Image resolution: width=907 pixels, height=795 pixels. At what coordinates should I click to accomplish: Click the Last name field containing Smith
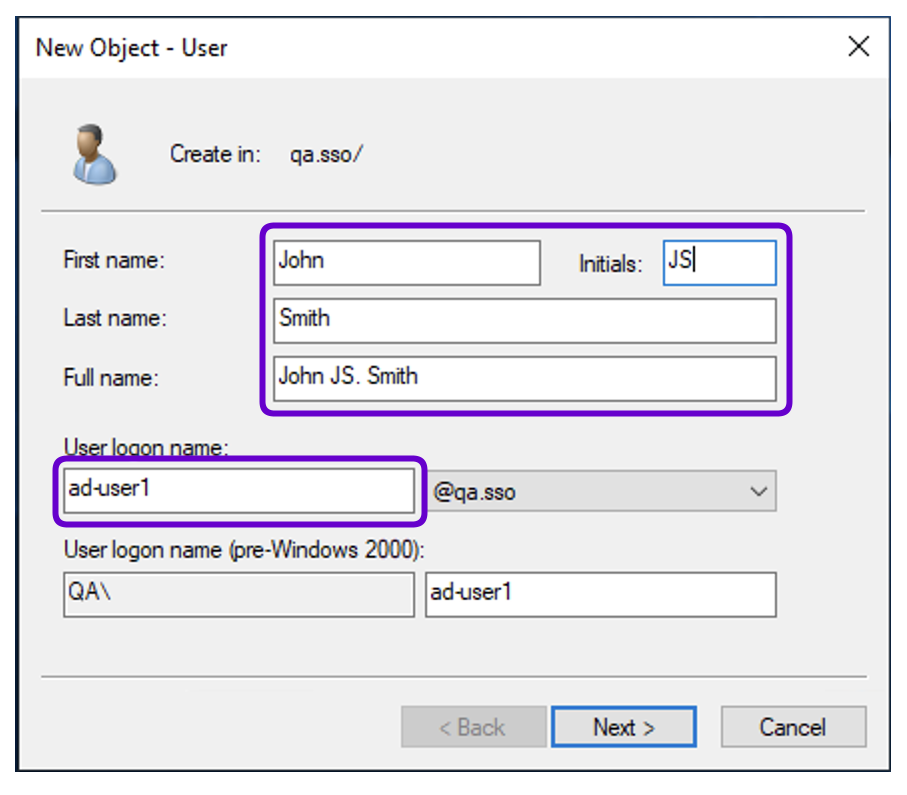[x=525, y=320]
